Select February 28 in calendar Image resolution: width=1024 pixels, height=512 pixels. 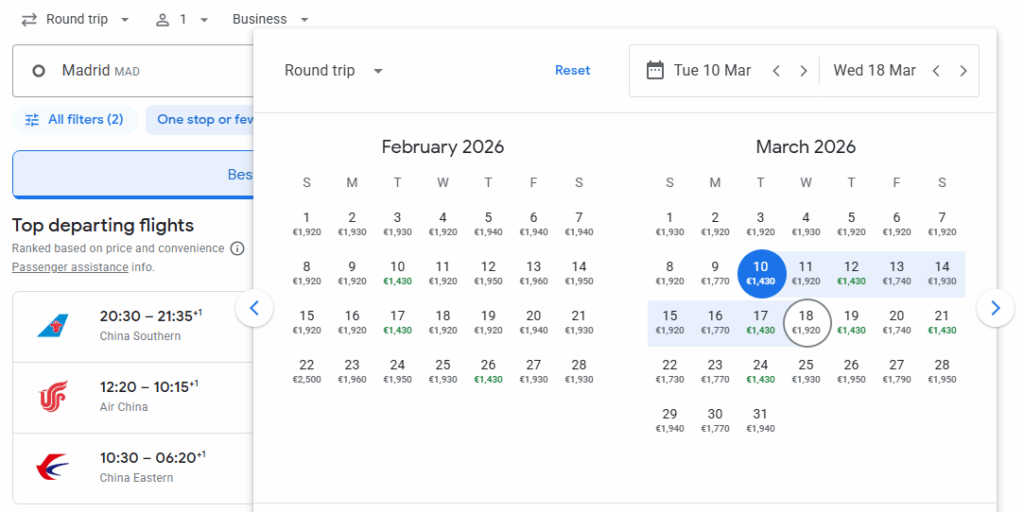[x=579, y=372]
